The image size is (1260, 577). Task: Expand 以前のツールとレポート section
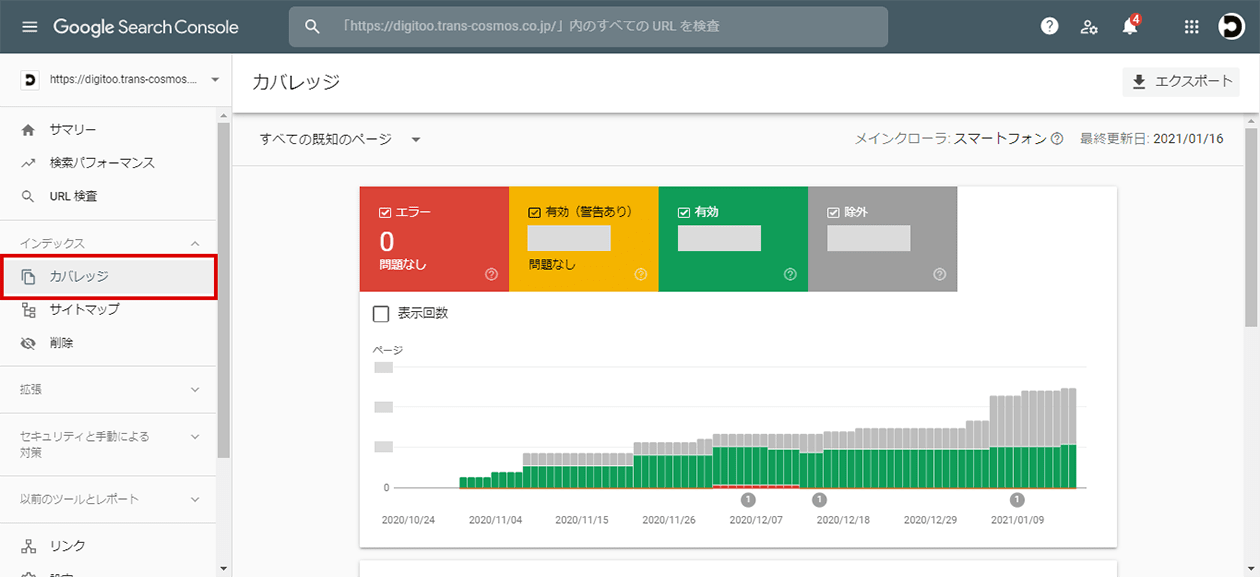[195, 498]
